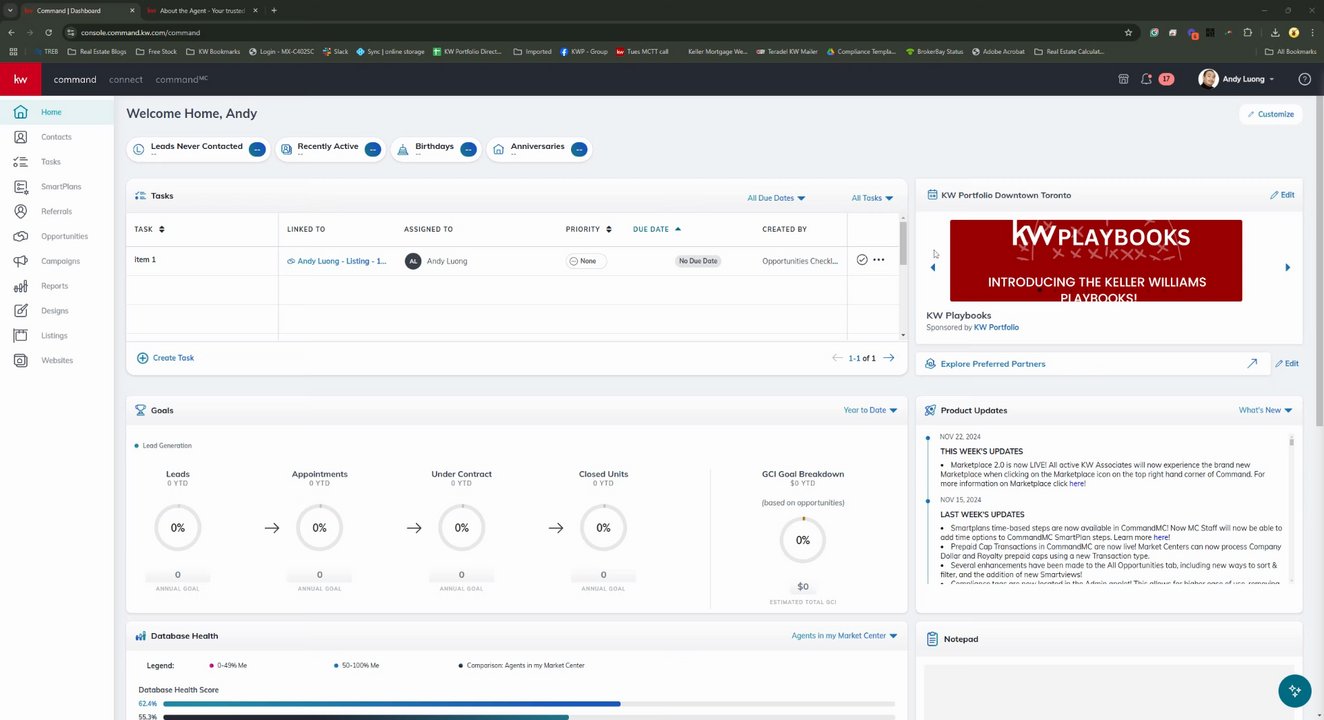The height and width of the screenshot is (720, 1324).
Task: Open Designs in the sidebar
Action: (55, 311)
